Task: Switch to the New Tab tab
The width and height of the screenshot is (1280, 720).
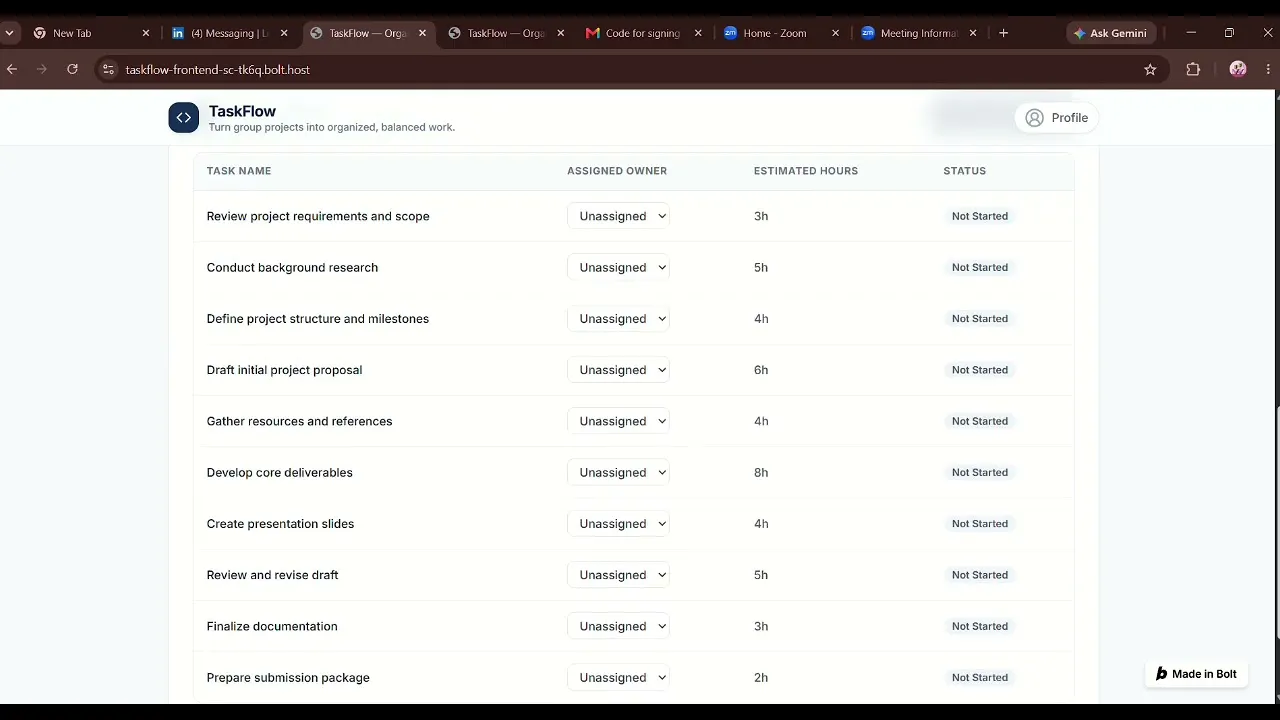Action: [91, 33]
